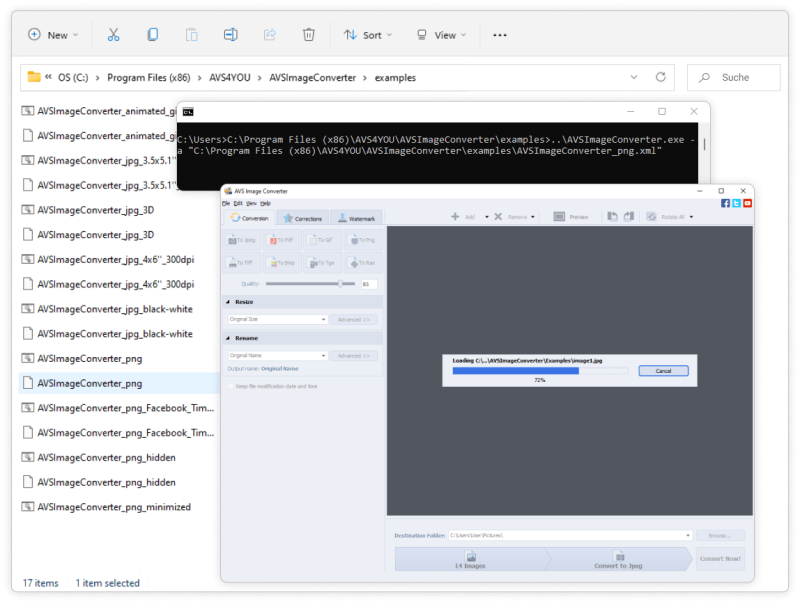Open the View menu in AVS converter
This screenshot has height=604, width=800.
coord(251,203)
